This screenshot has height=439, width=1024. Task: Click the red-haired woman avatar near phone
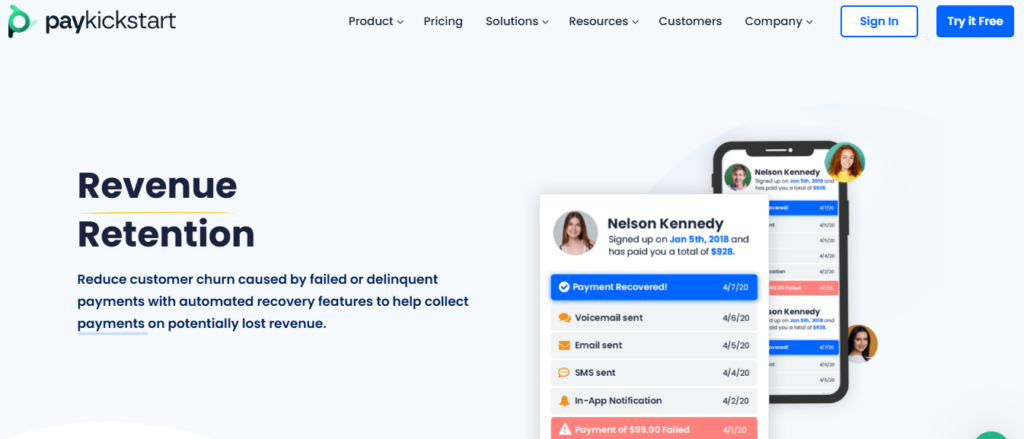(845, 162)
